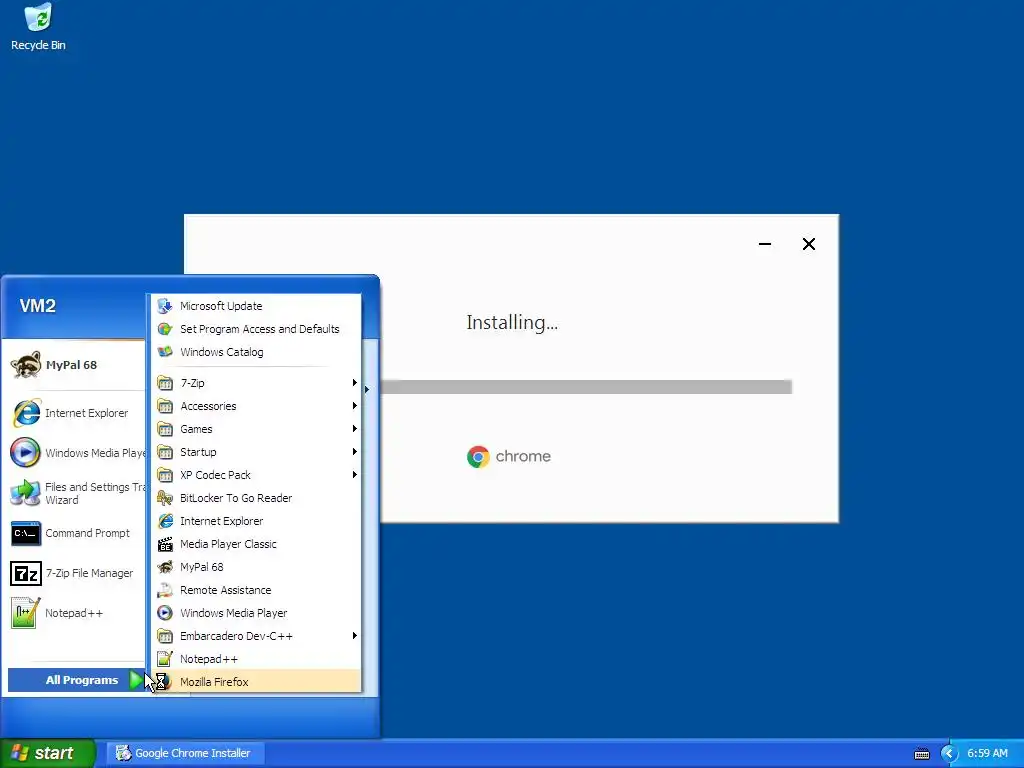Click the Microsoft Update icon

point(165,306)
